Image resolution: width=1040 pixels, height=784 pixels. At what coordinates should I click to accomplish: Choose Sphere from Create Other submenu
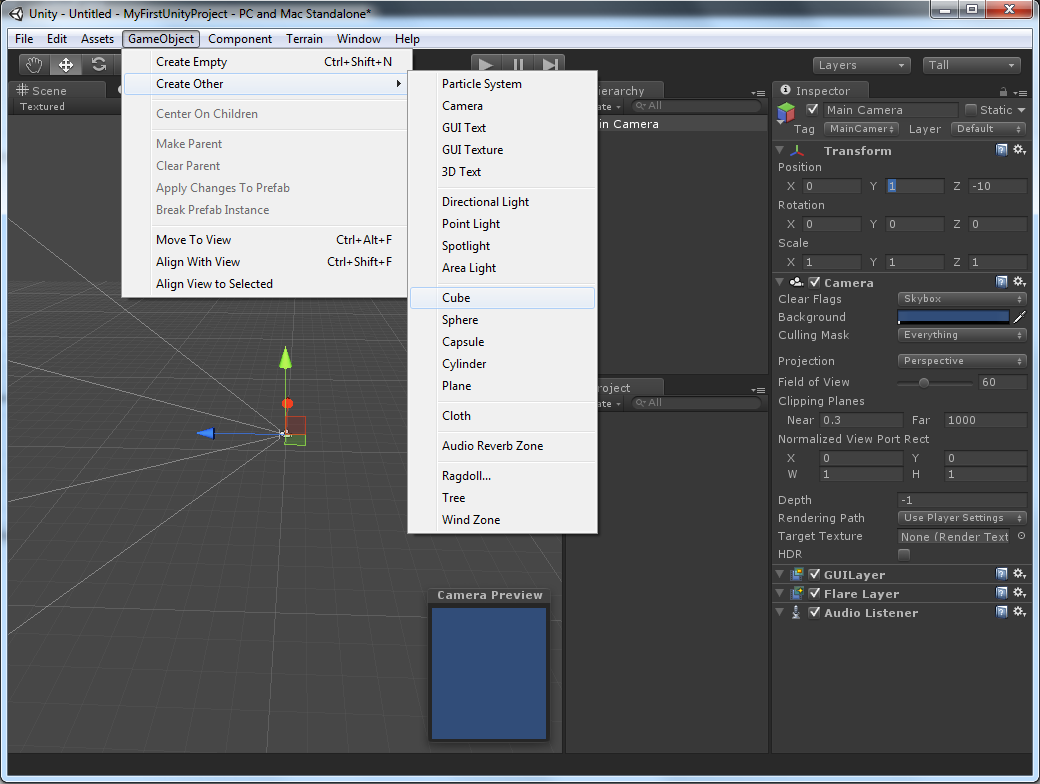click(x=502, y=320)
